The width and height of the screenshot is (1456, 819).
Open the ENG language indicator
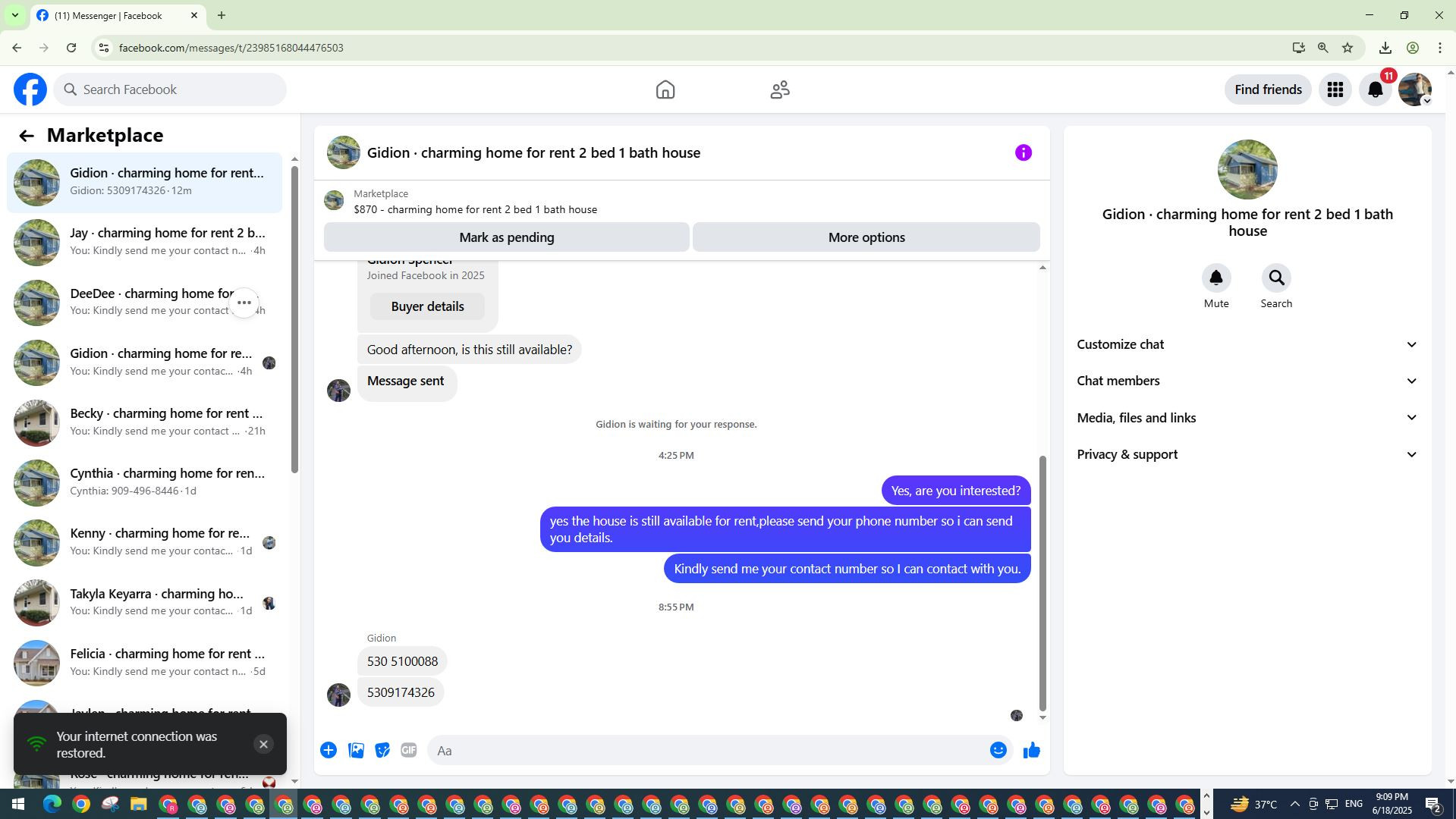(x=1354, y=805)
